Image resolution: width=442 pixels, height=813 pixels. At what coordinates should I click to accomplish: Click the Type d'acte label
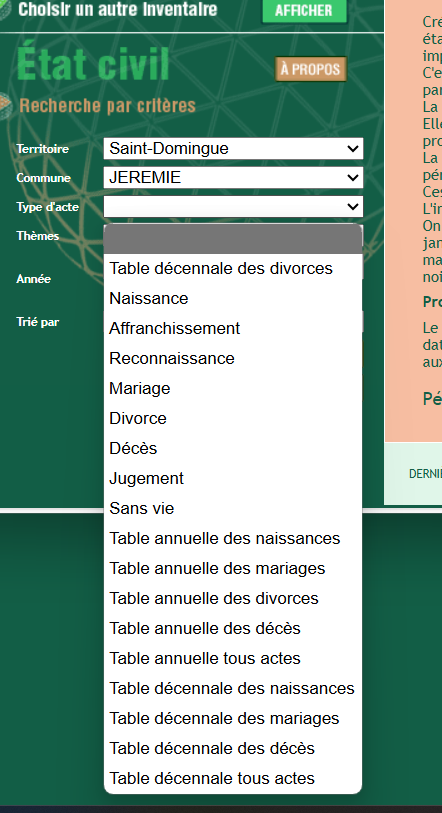pyautogui.click(x=47, y=207)
